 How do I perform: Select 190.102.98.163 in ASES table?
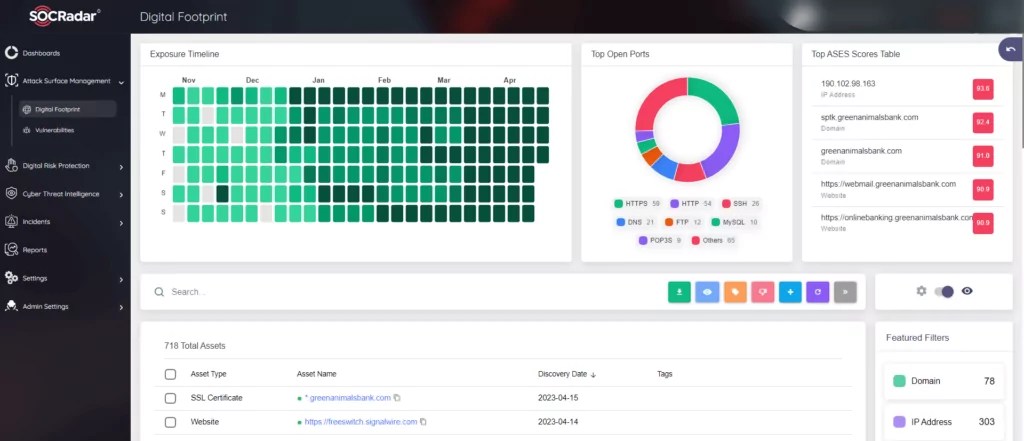pos(848,84)
